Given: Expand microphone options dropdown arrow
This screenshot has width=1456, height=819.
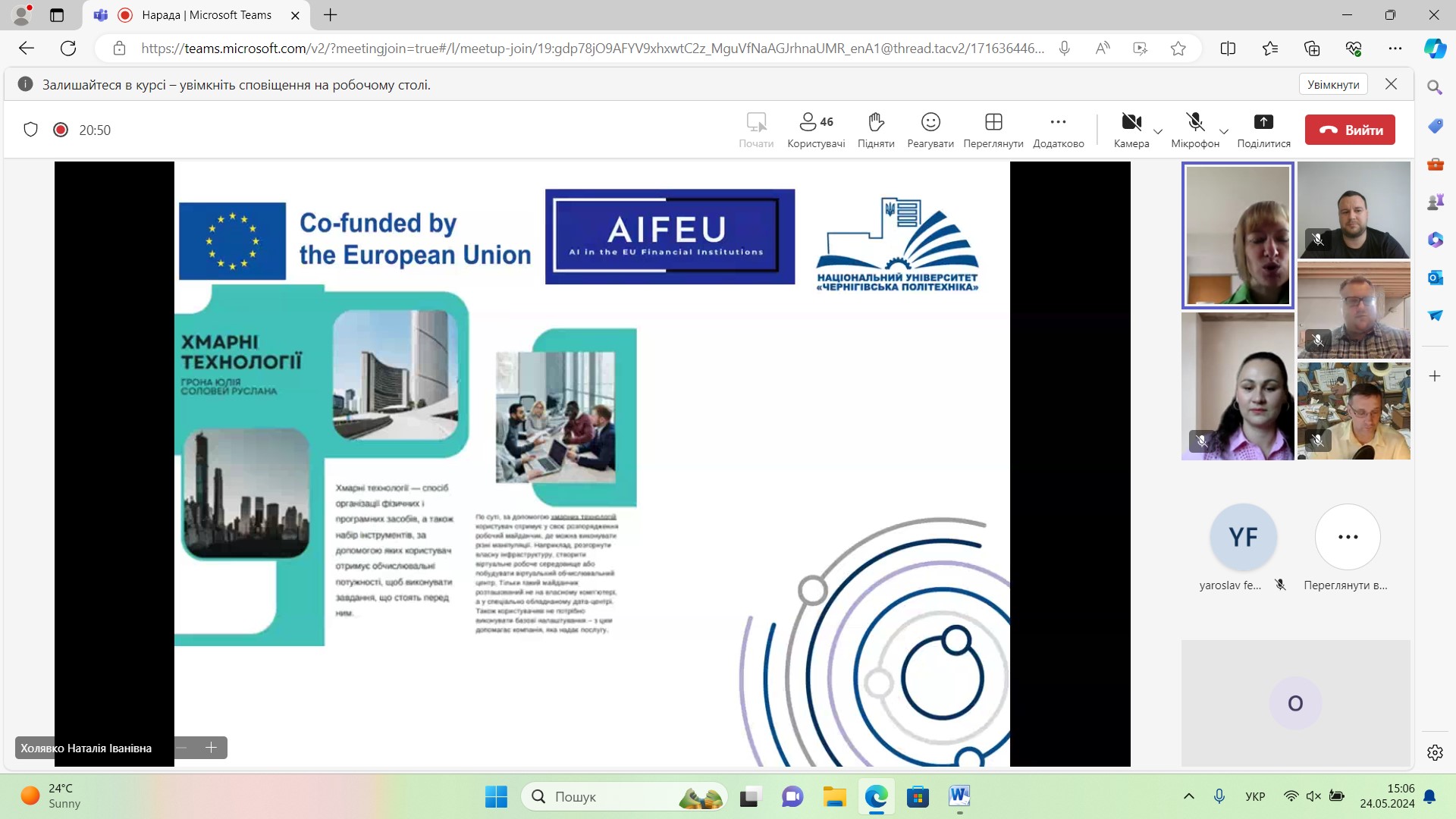Looking at the screenshot, I should (1223, 132).
